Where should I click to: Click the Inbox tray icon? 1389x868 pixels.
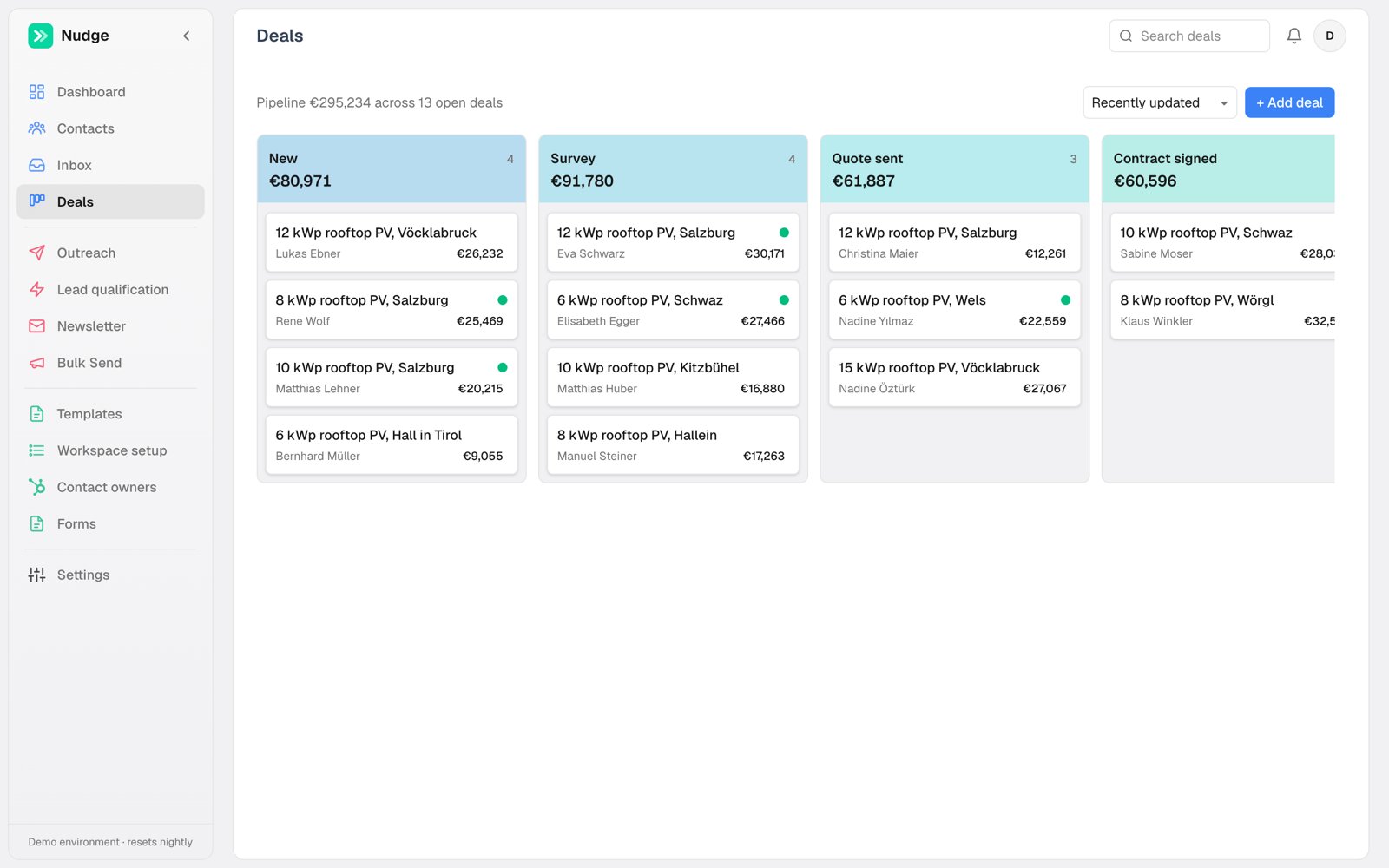[36, 165]
